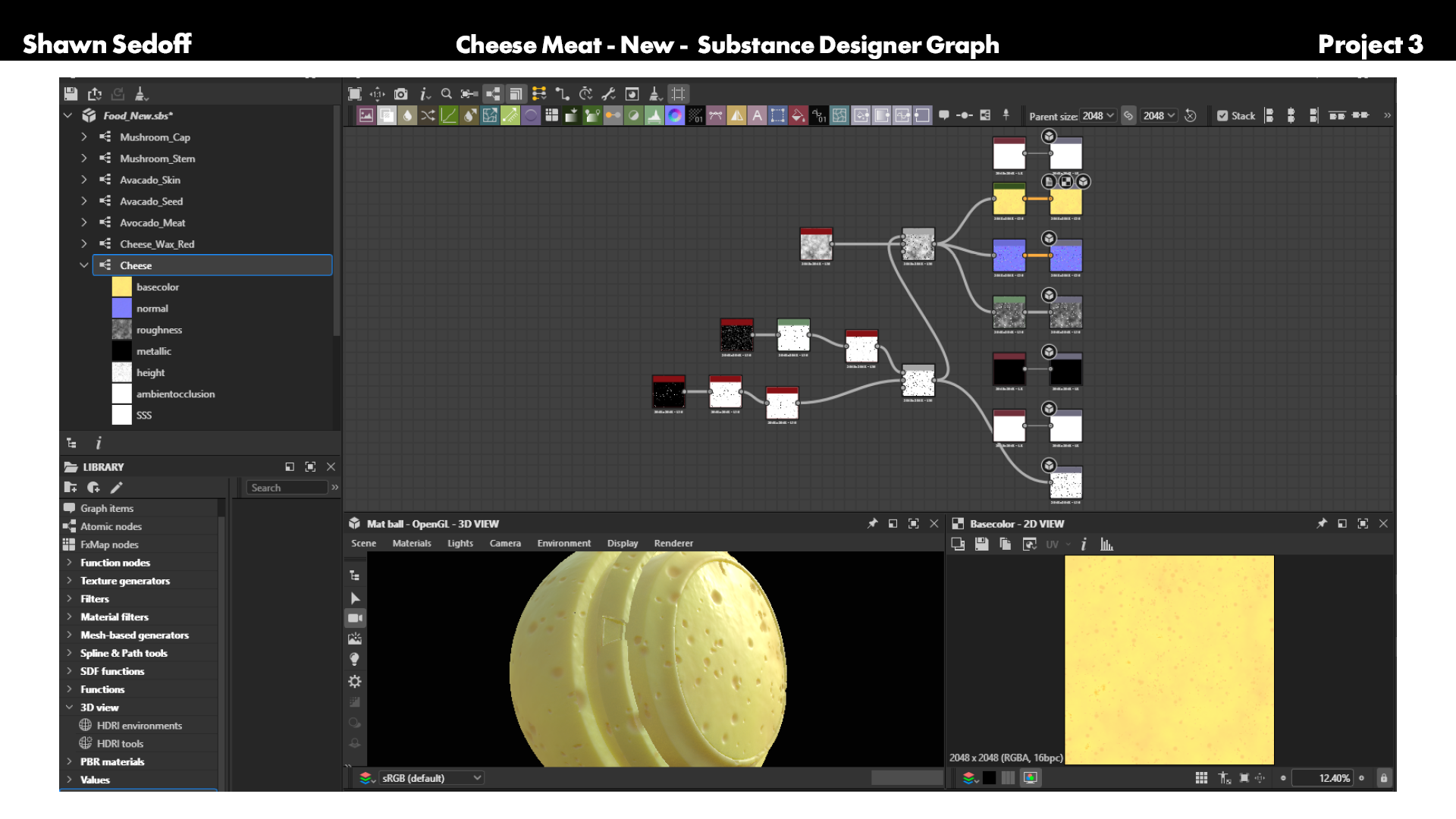
Task: Click the magnifier search icon in graph toolbar
Action: click(447, 94)
